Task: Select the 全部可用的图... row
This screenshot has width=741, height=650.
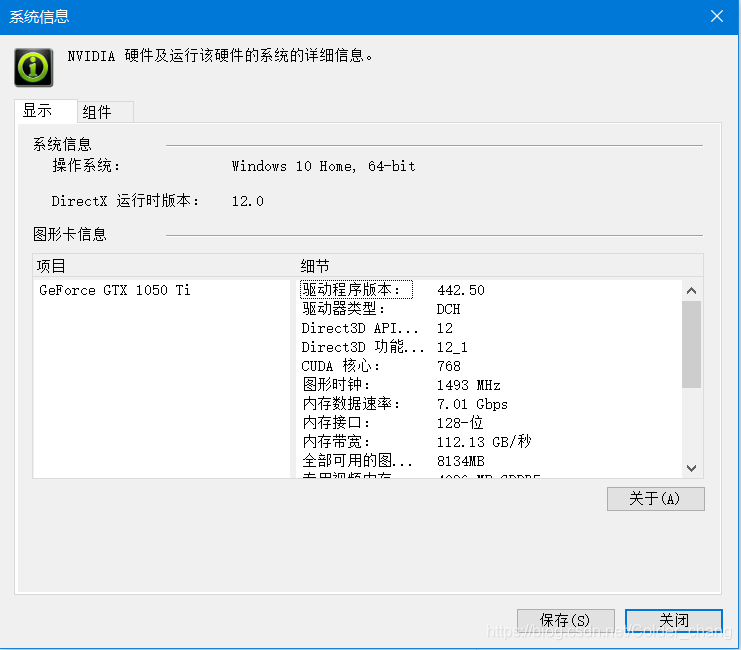Action: [489, 460]
